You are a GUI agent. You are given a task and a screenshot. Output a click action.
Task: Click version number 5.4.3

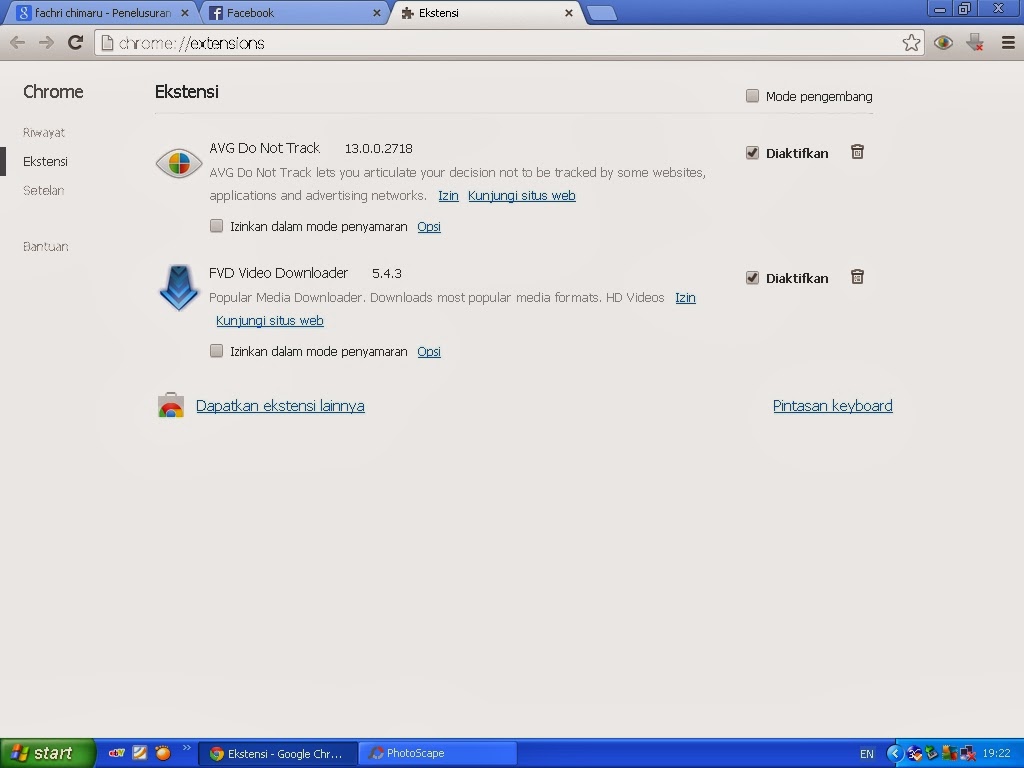(387, 273)
